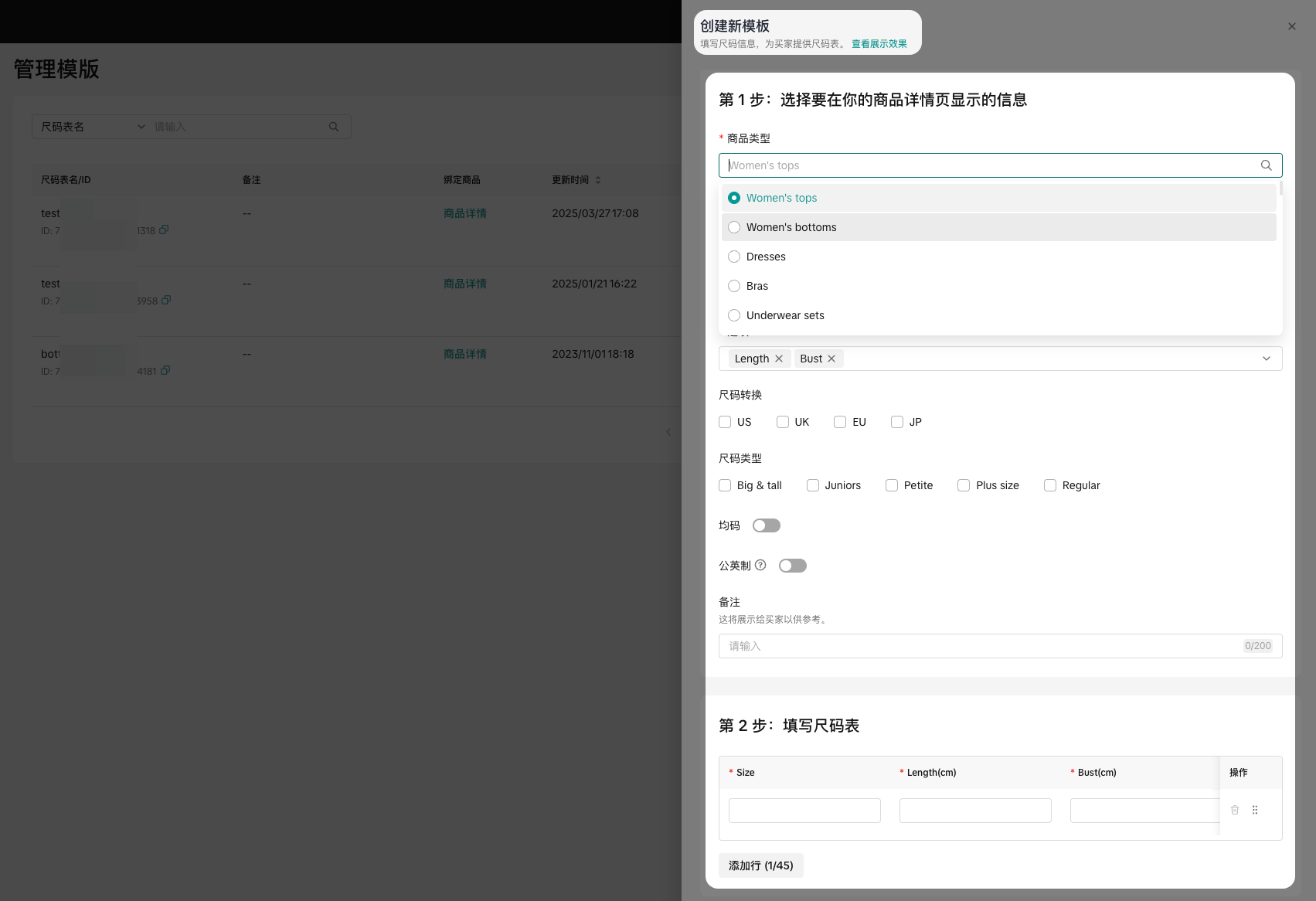
Task: Click the sort icon beside 更新时间
Action: (x=598, y=180)
